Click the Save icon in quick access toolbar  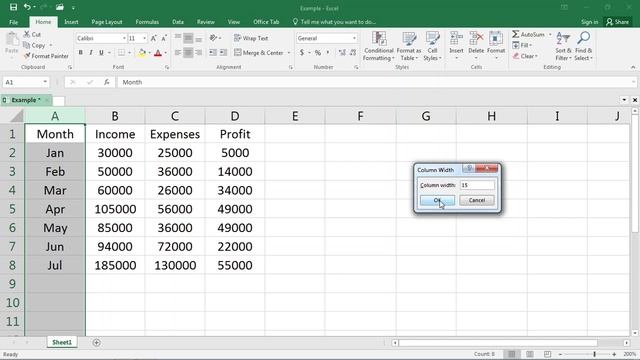[x=13, y=7]
